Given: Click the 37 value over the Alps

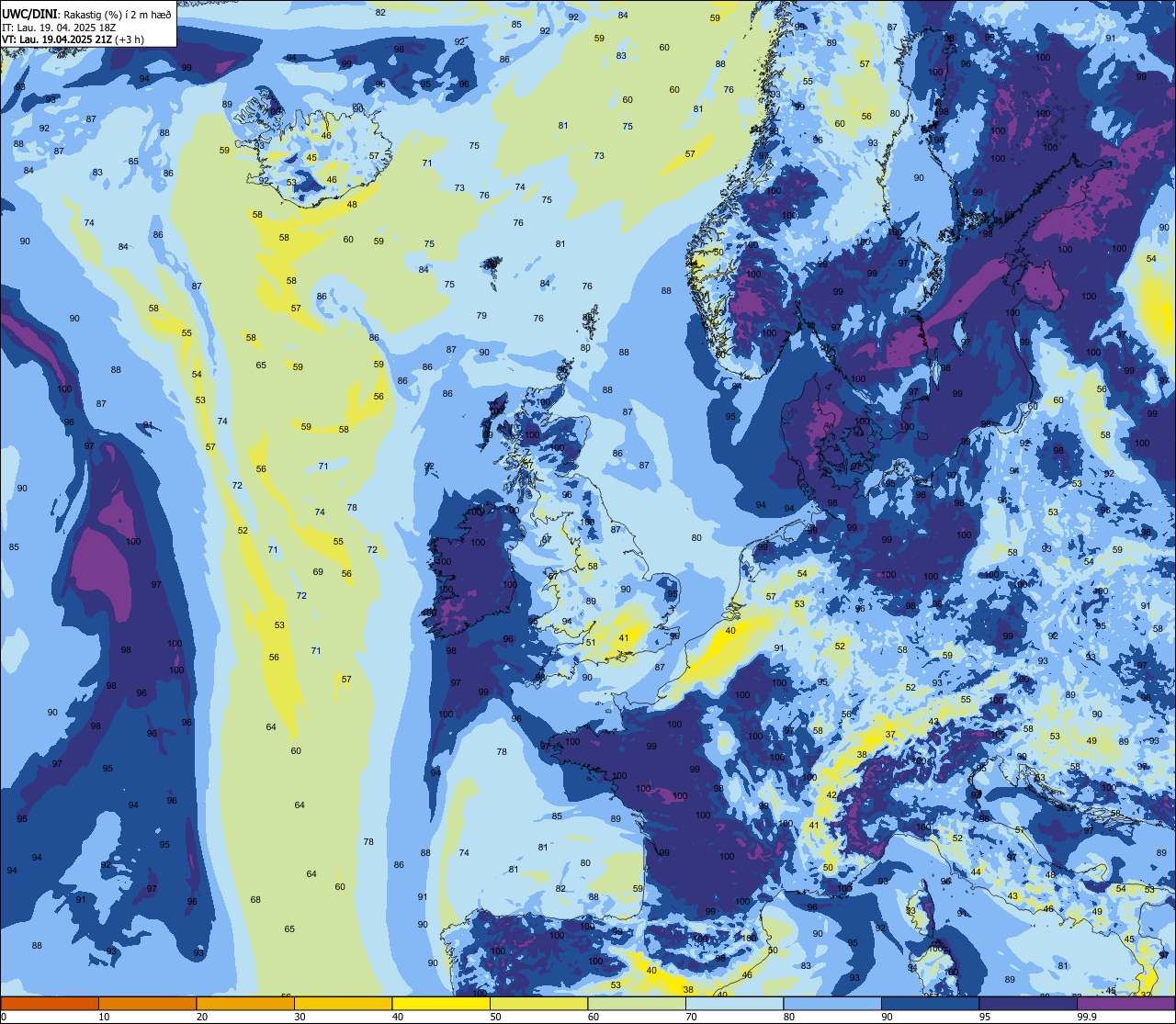Looking at the screenshot, I should (890, 734).
